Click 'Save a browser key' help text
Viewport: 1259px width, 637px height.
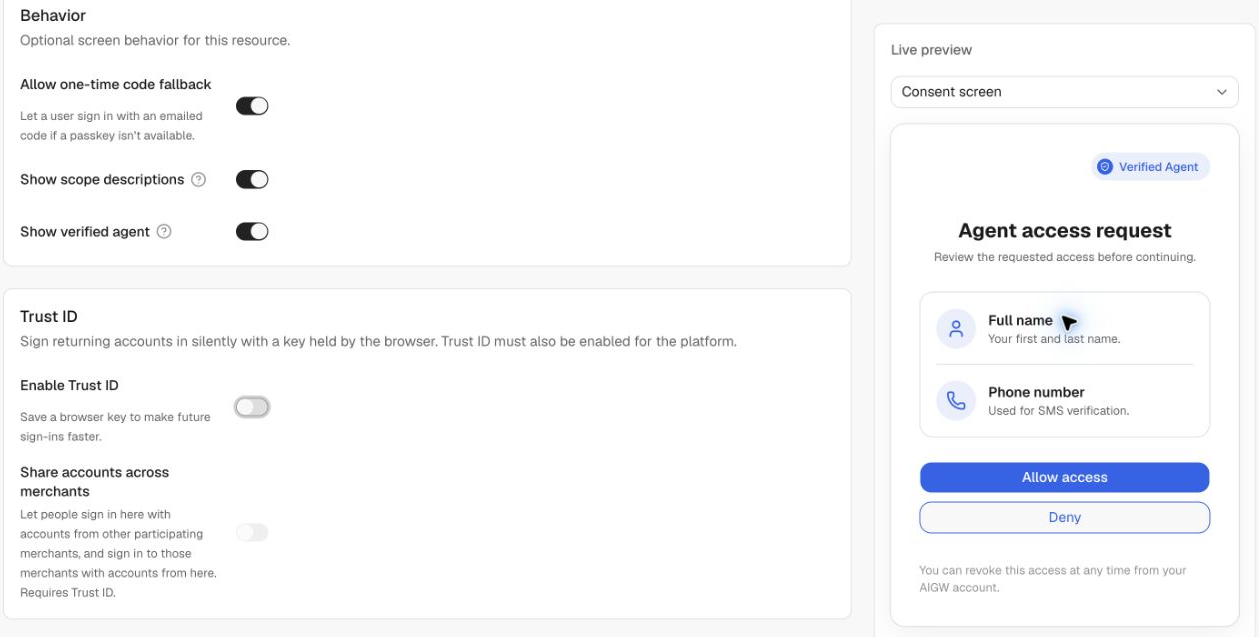tap(115, 427)
